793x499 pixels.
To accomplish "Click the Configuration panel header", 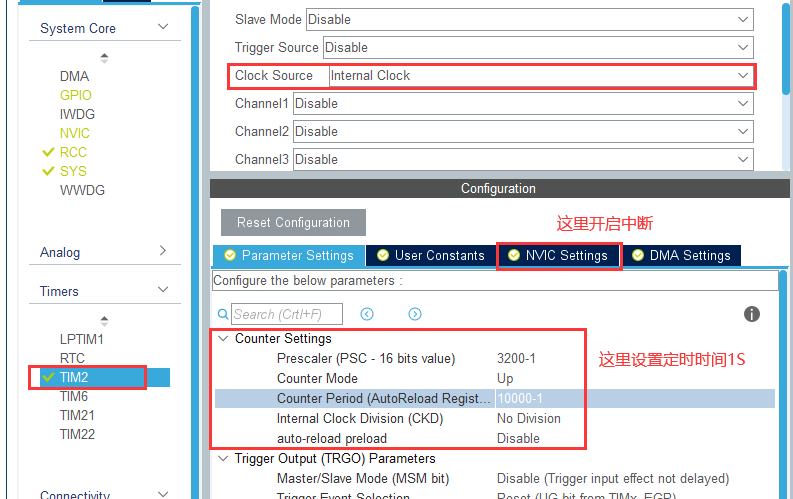I will pyautogui.click(x=499, y=189).
